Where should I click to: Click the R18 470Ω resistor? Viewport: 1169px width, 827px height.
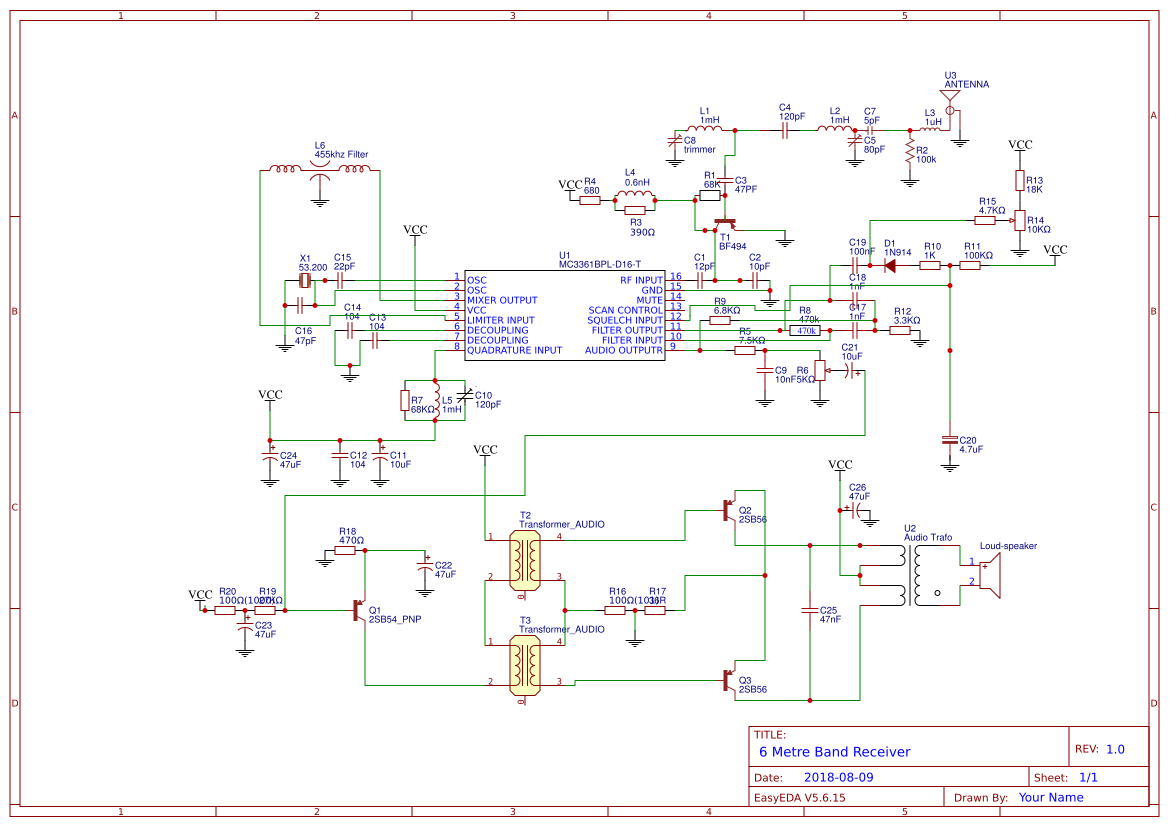coord(345,550)
